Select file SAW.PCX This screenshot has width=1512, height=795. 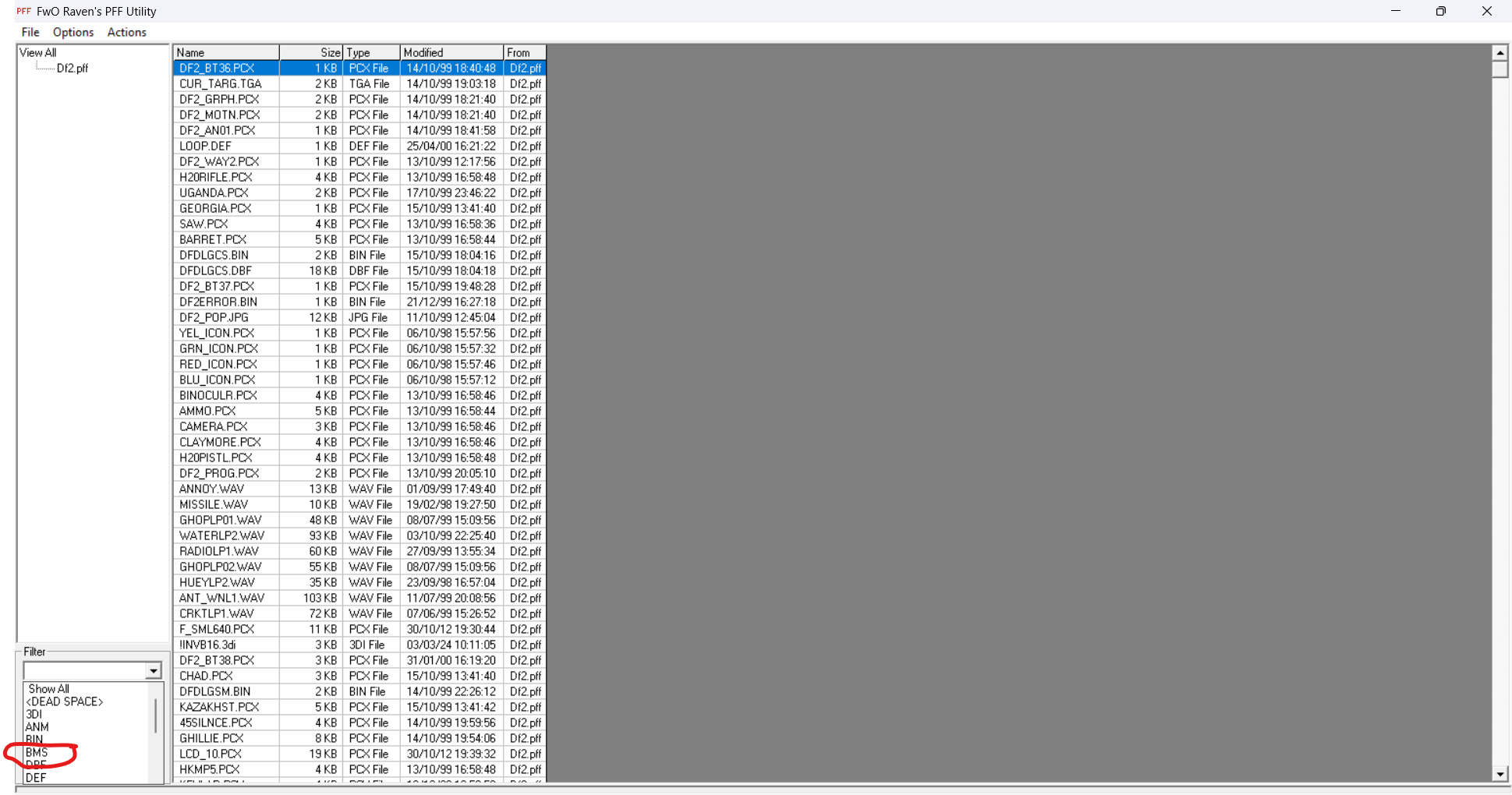tap(204, 224)
